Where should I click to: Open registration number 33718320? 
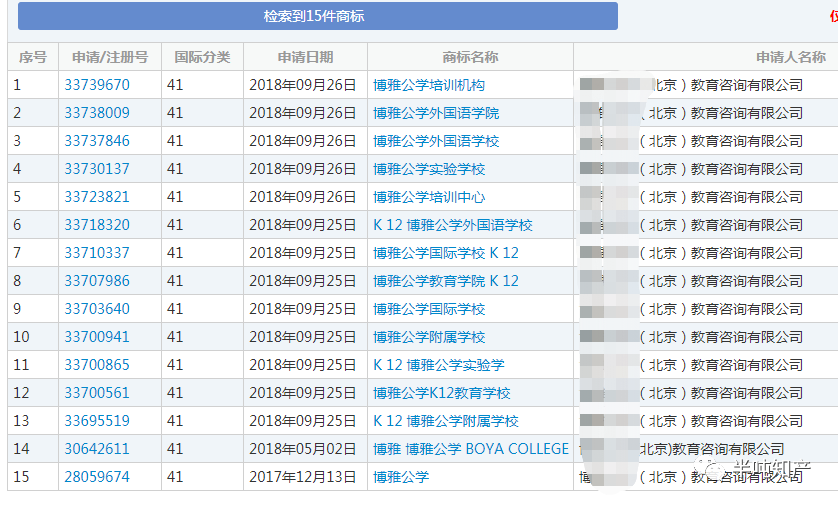click(97, 225)
